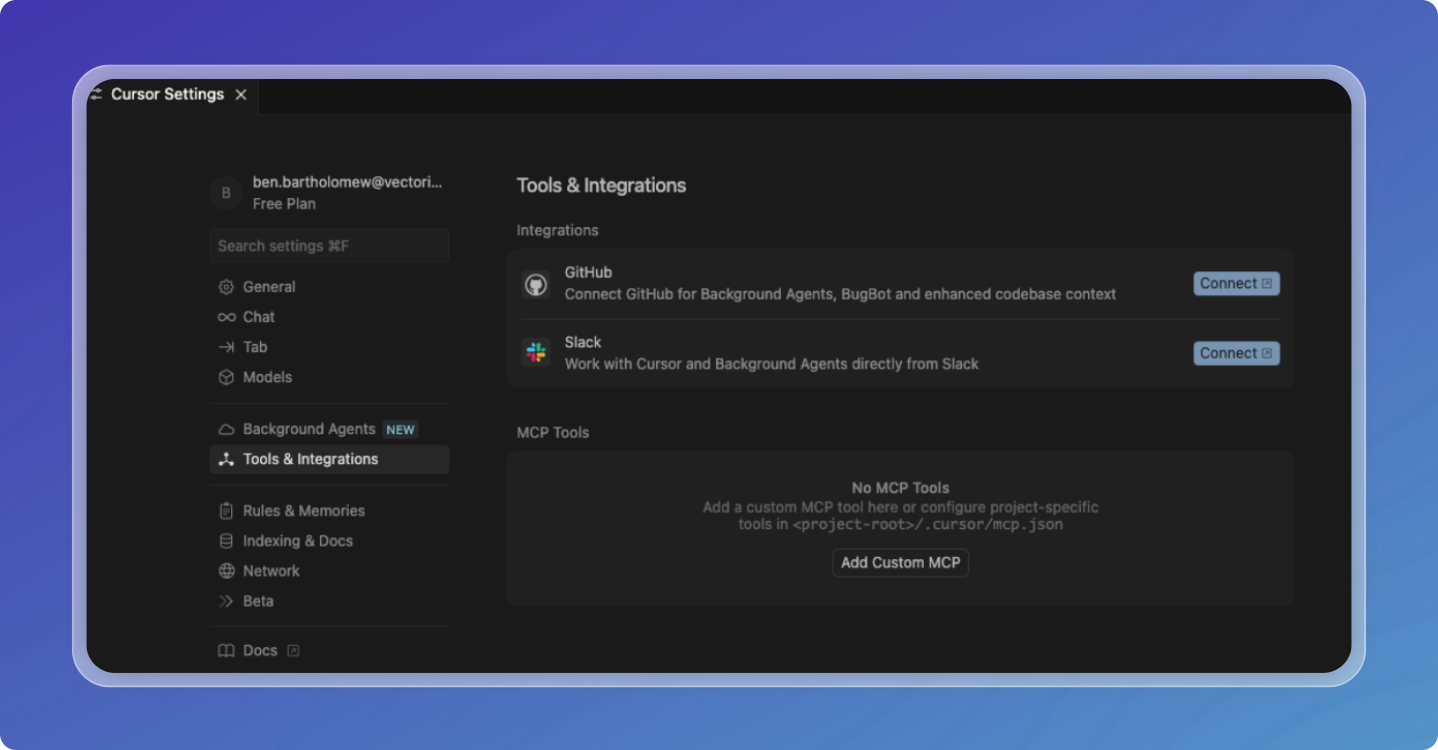Open the Chat settings section

(329, 317)
